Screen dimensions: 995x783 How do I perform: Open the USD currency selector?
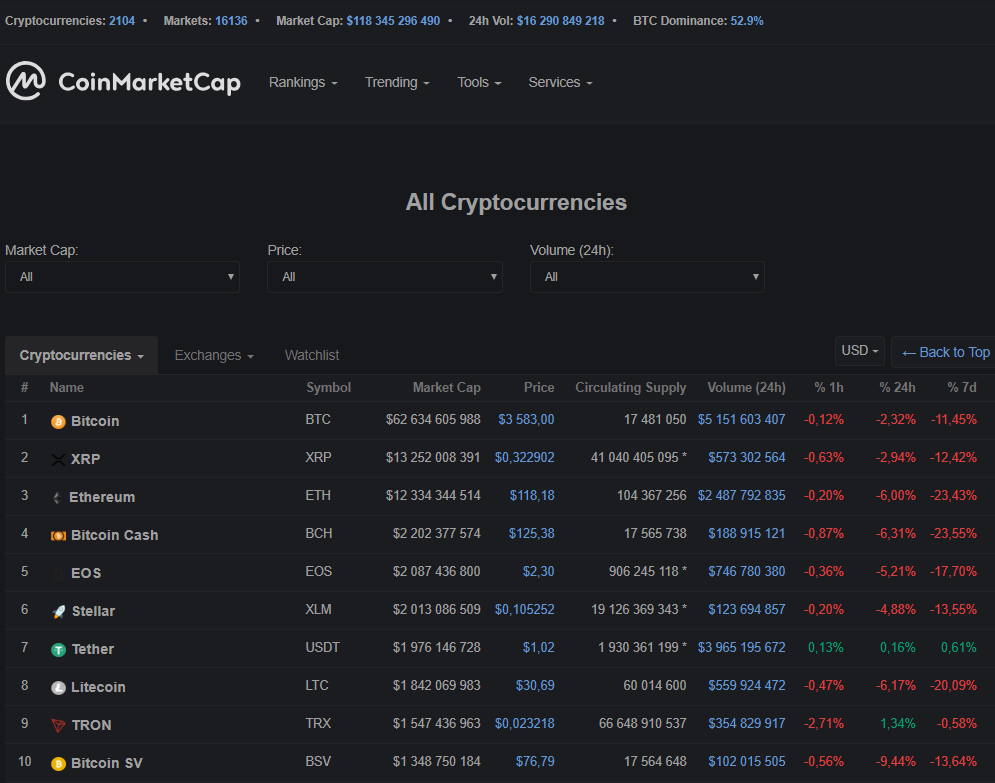click(860, 351)
